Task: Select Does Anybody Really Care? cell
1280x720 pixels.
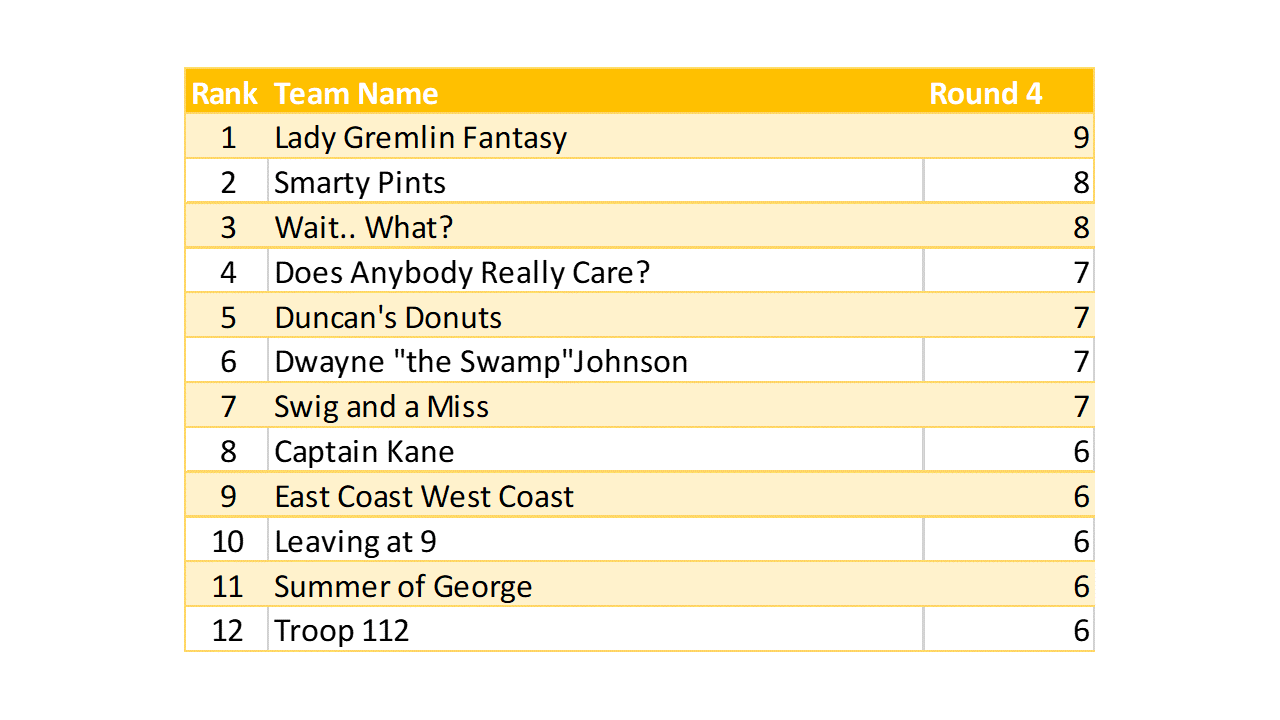Action: pyautogui.click(x=462, y=272)
